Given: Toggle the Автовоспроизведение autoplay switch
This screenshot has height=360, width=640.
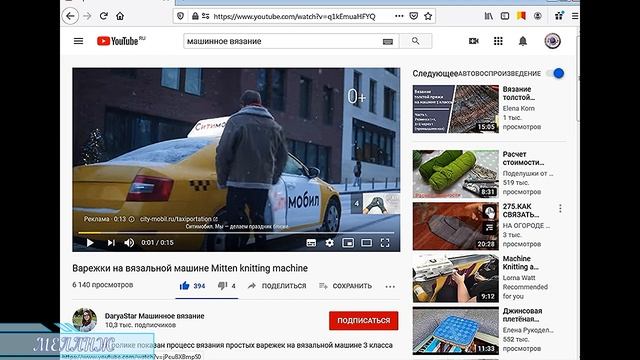Looking at the screenshot, I should click(556, 73).
